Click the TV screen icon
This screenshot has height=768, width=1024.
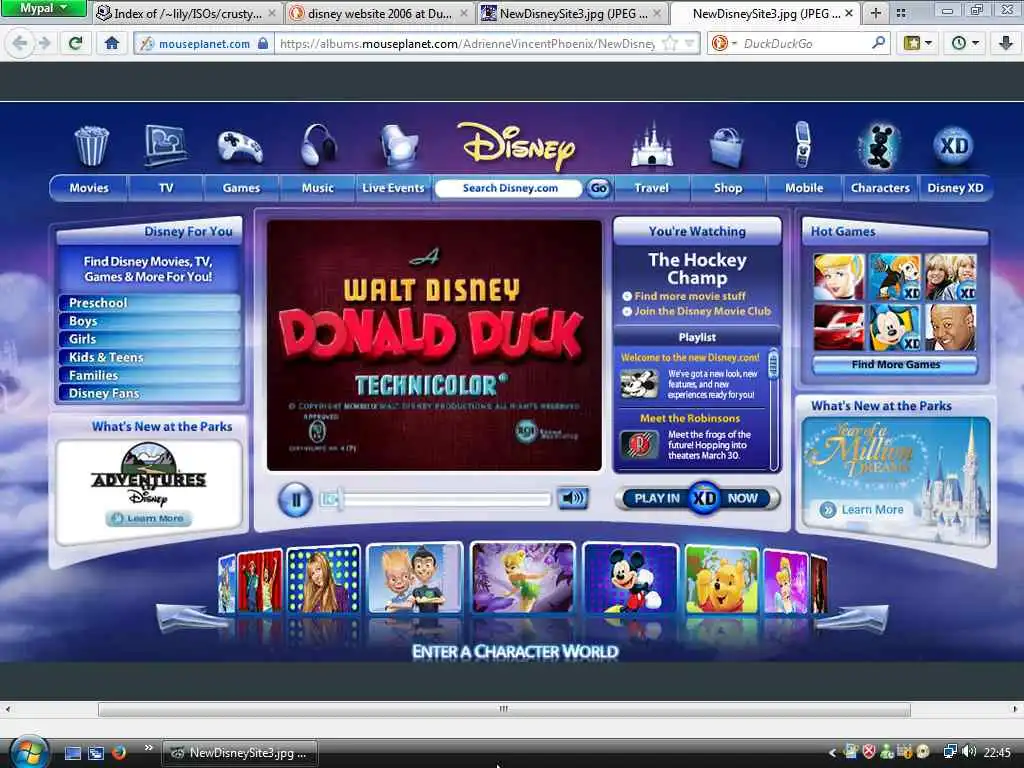pos(165,145)
